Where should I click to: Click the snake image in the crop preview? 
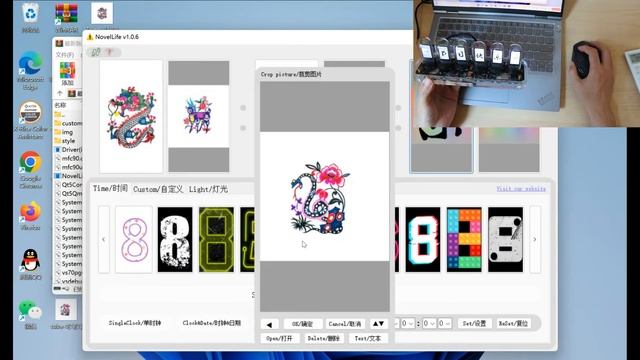pyautogui.click(x=320, y=198)
